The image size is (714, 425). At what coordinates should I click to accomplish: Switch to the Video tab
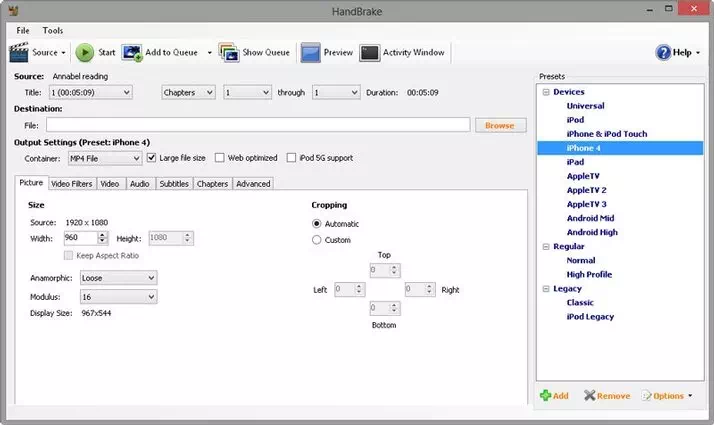coord(110,184)
